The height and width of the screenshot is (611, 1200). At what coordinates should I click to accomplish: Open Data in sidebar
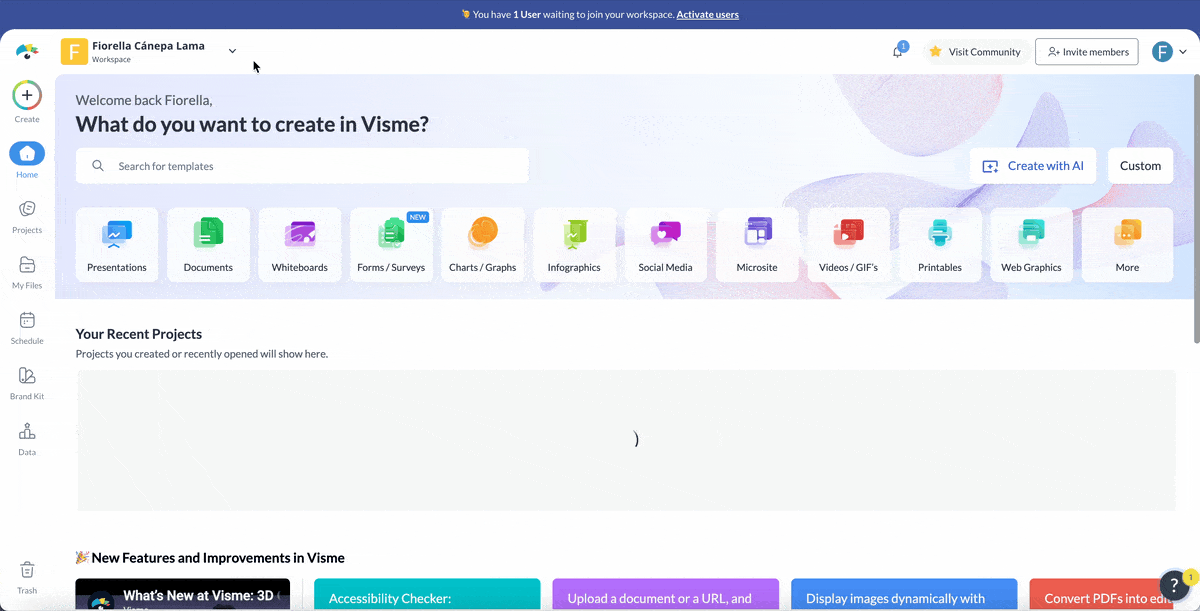27,439
